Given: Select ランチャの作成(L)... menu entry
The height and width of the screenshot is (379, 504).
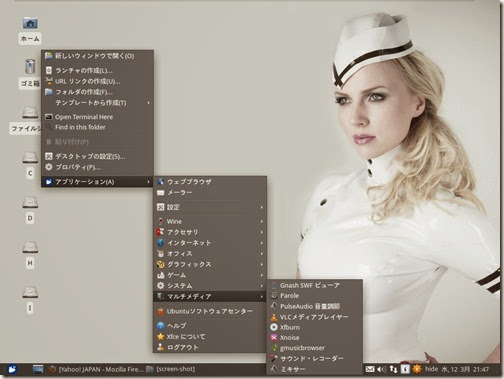Looking at the screenshot, I should tap(97, 70).
